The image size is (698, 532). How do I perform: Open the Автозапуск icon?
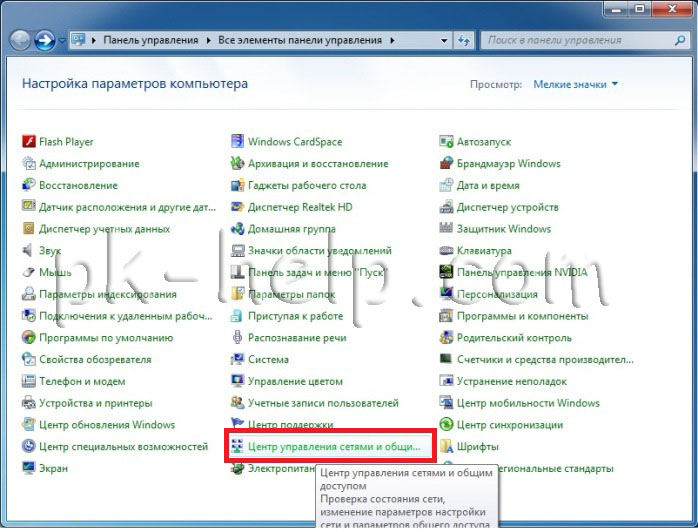click(x=446, y=142)
